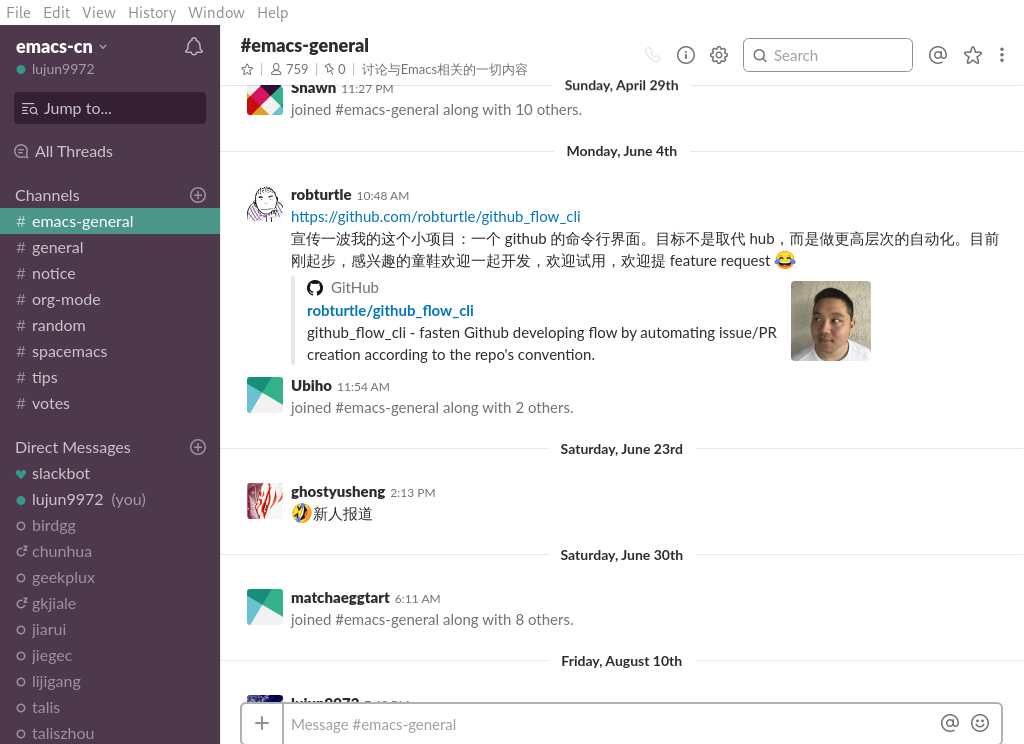1024x744 pixels.
Task: Open more options with the vertical dots icon
Action: pos(1002,55)
